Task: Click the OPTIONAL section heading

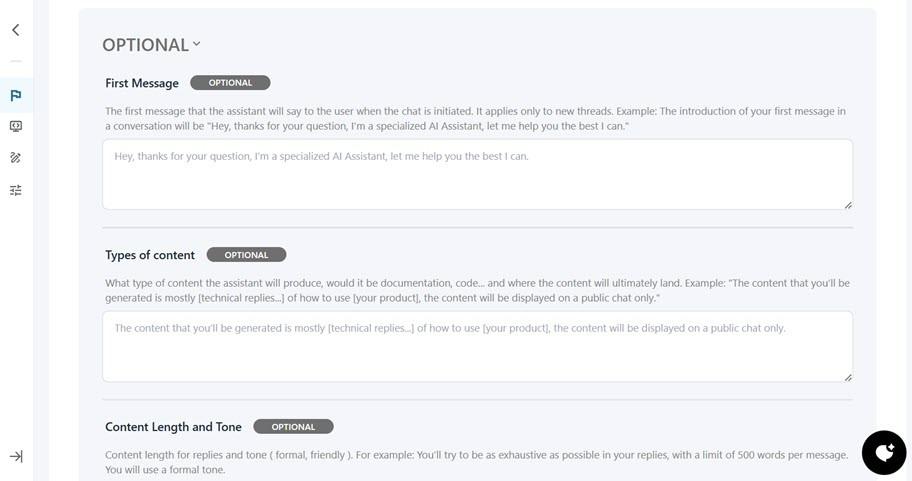Action: [x=145, y=45]
